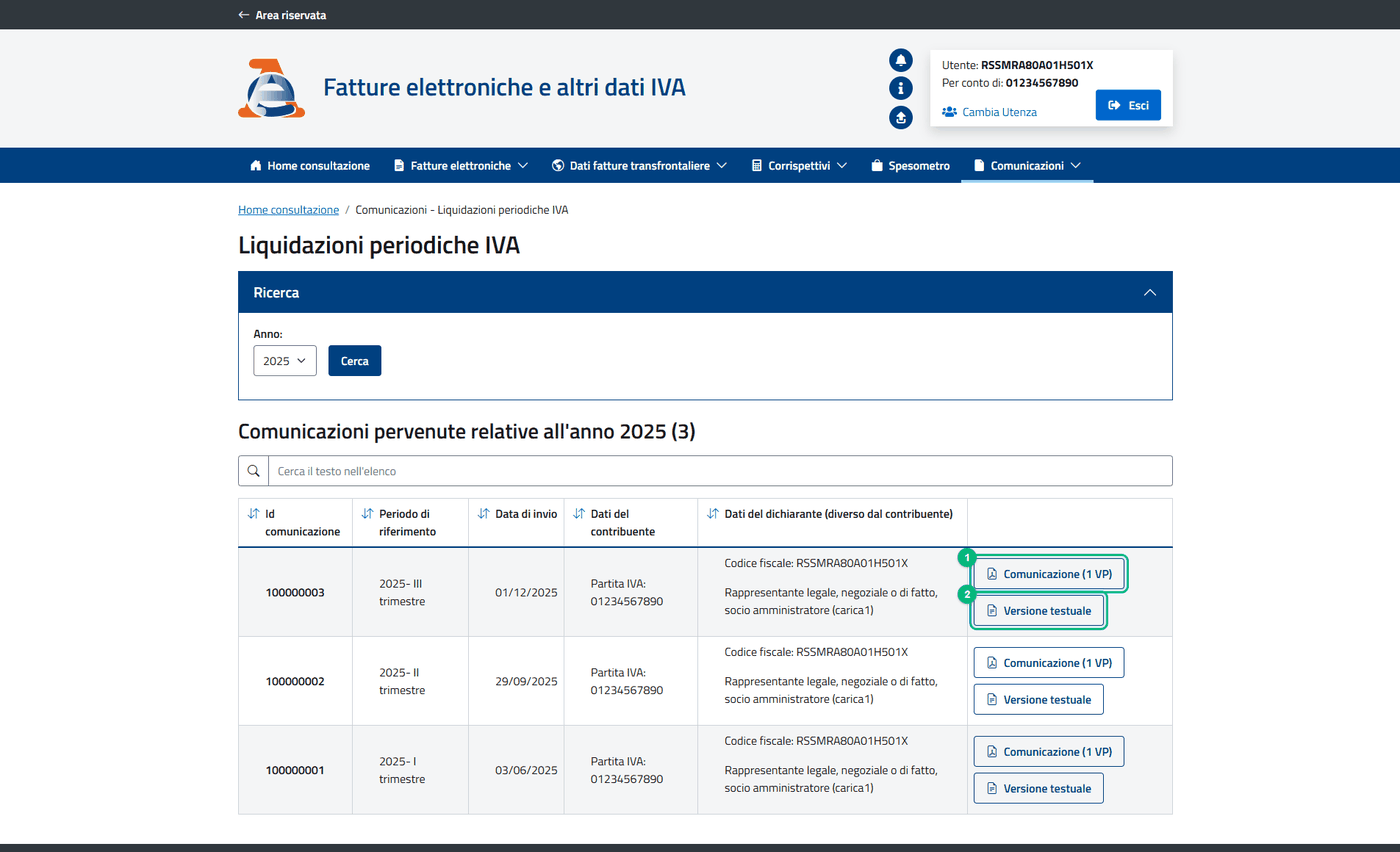Open Versione testuale for row 100000002
The width and height of the screenshot is (1400, 852).
(x=1039, y=699)
